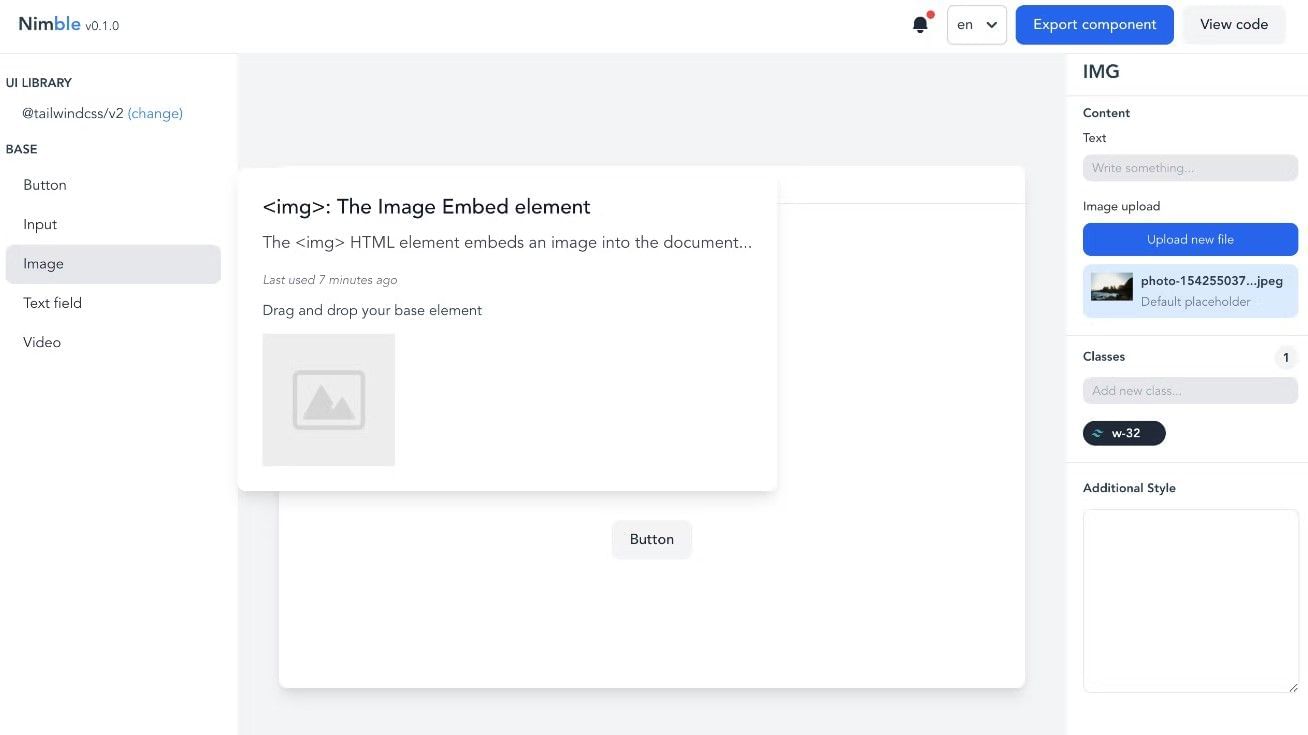The height and width of the screenshot is (735, 1308).
Task: Click the Add new class field
Action: [1189, 390]
